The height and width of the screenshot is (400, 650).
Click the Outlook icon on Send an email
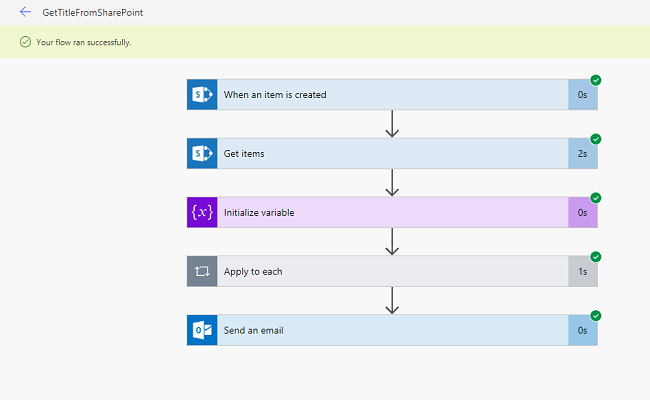tap(202, 330)
